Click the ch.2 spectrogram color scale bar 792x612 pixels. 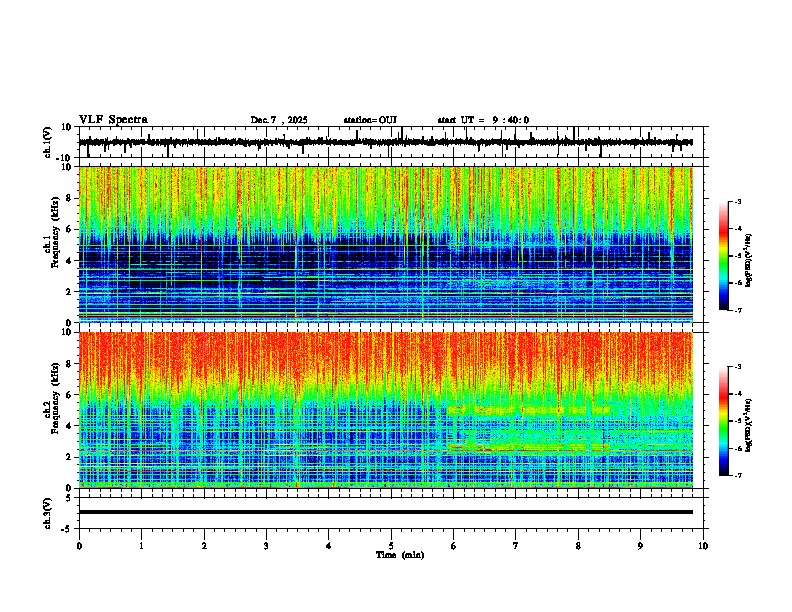point(723,421)
